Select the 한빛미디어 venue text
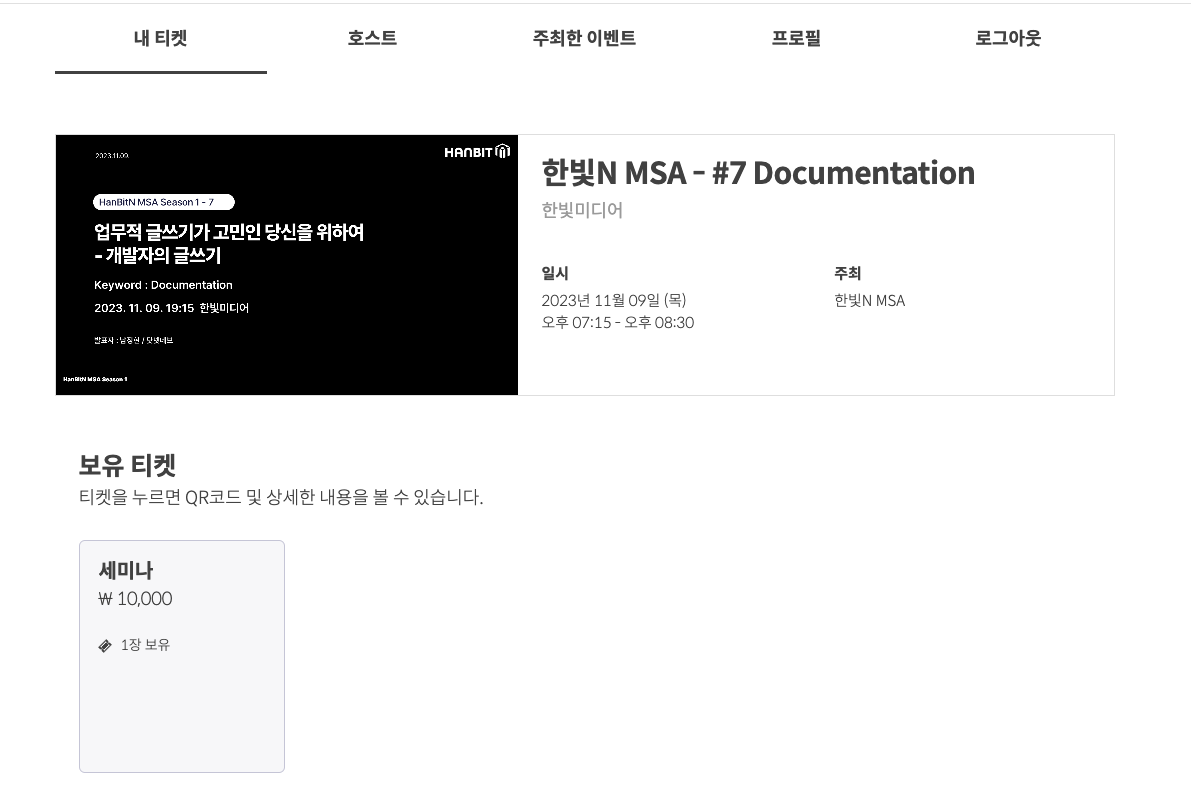 (x=582, y=210)
